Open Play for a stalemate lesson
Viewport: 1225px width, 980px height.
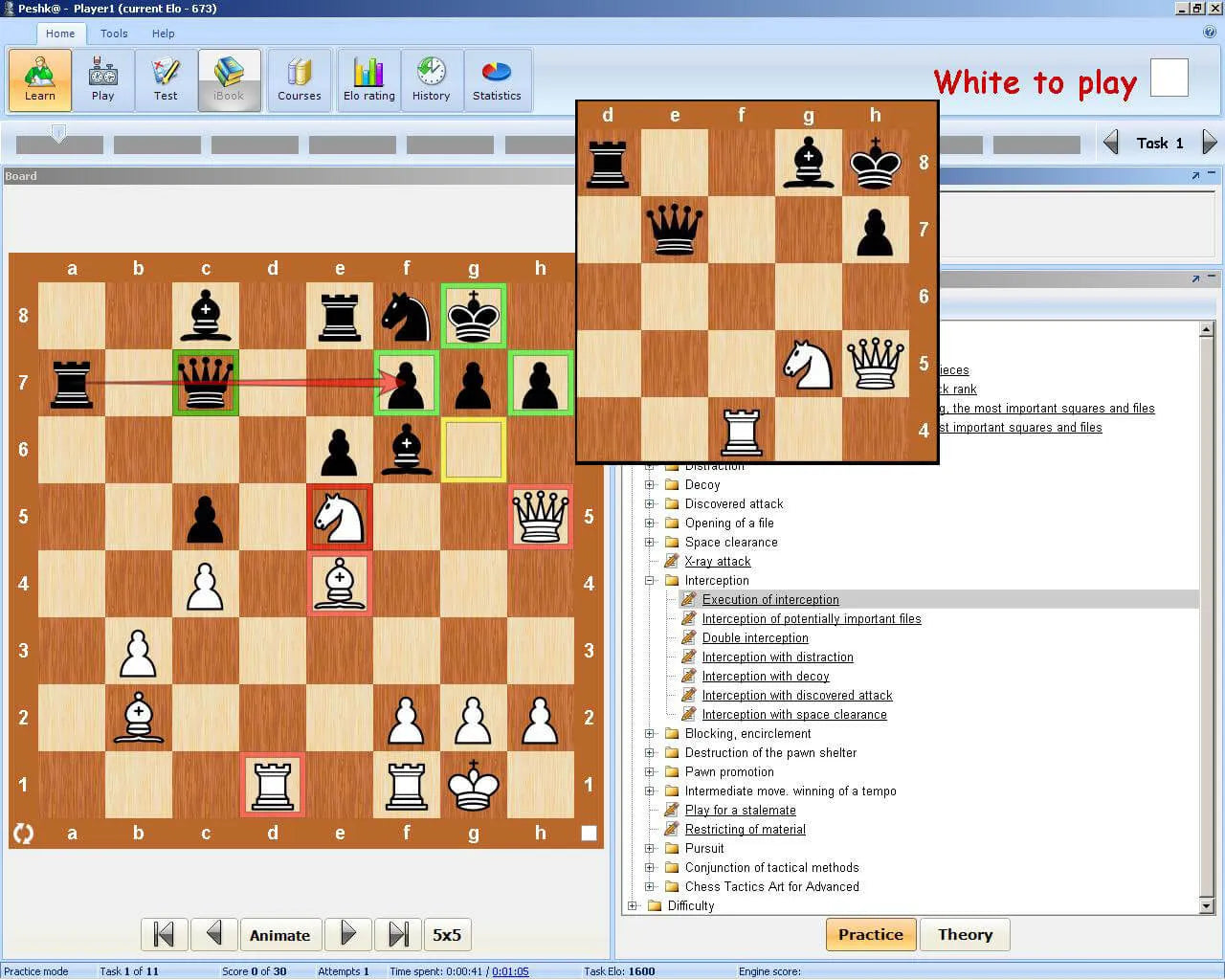741,811
